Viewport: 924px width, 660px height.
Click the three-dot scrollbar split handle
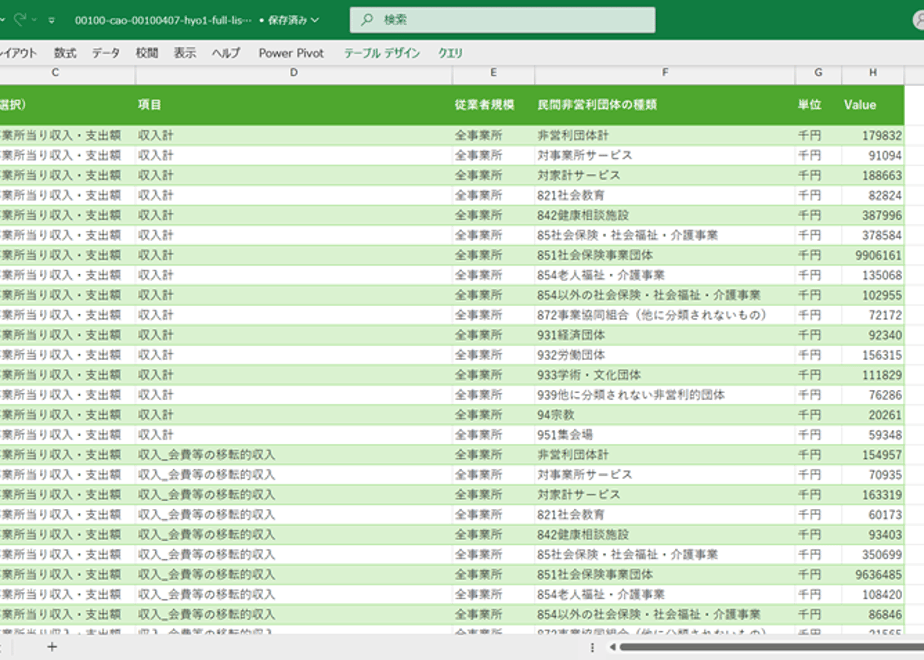[x=592, y=647]
